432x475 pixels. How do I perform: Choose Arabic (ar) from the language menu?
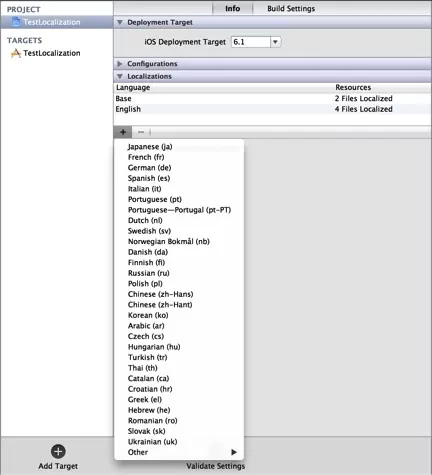click(179, 326)
